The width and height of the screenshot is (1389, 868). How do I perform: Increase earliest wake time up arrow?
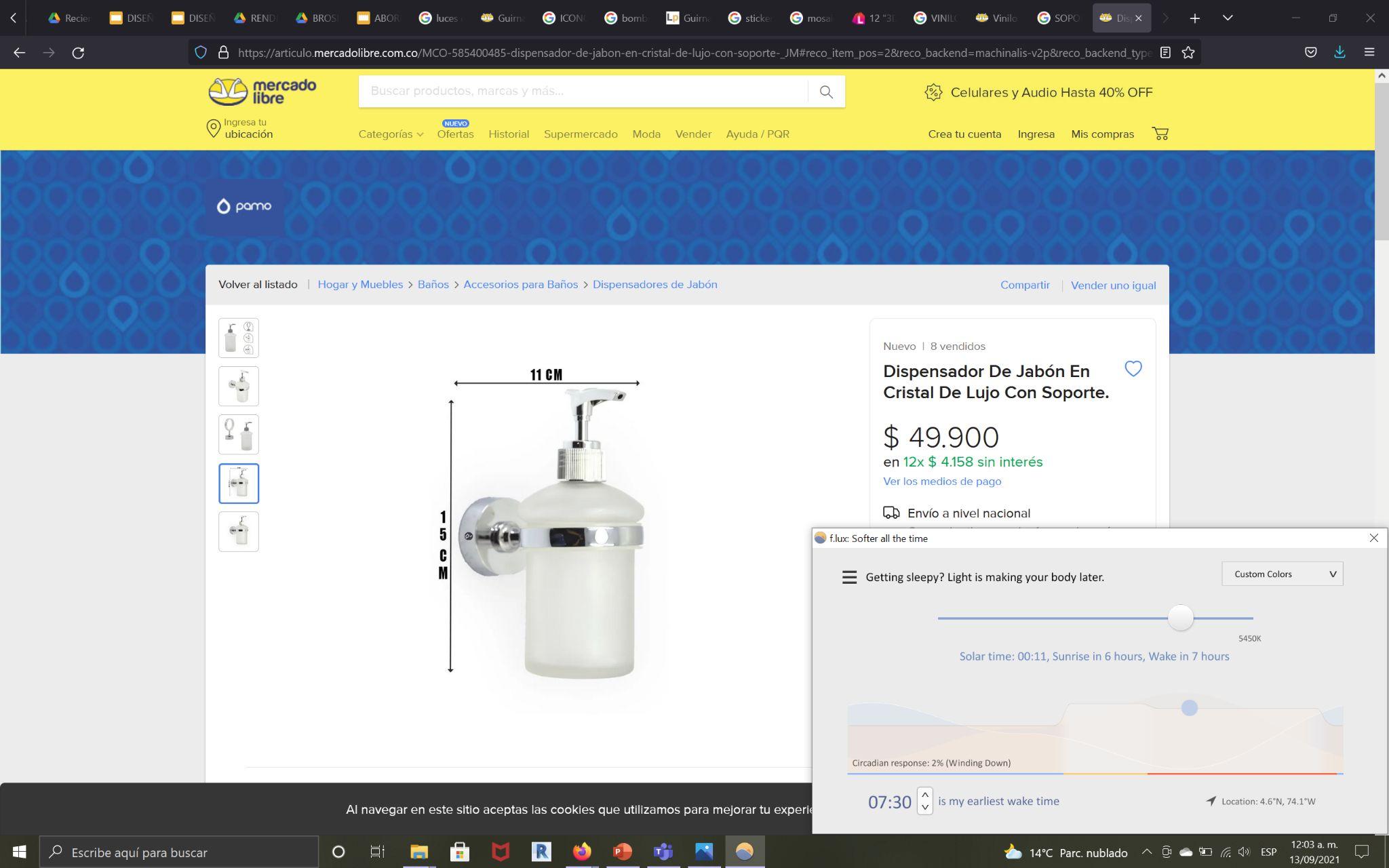click(924, 795)
